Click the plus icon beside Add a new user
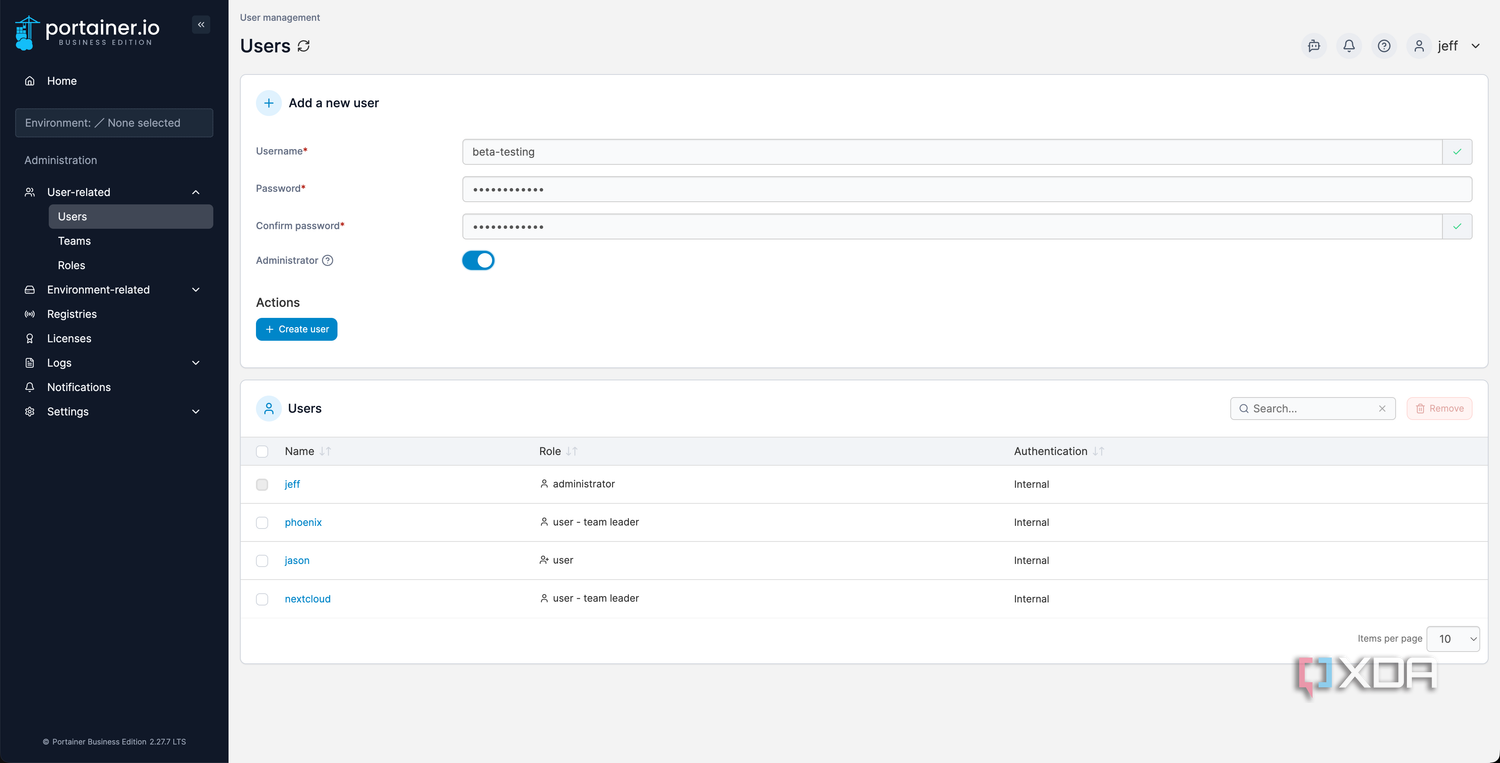Image resolution: width=1500 pixels, height=763 pixels. 269,103
